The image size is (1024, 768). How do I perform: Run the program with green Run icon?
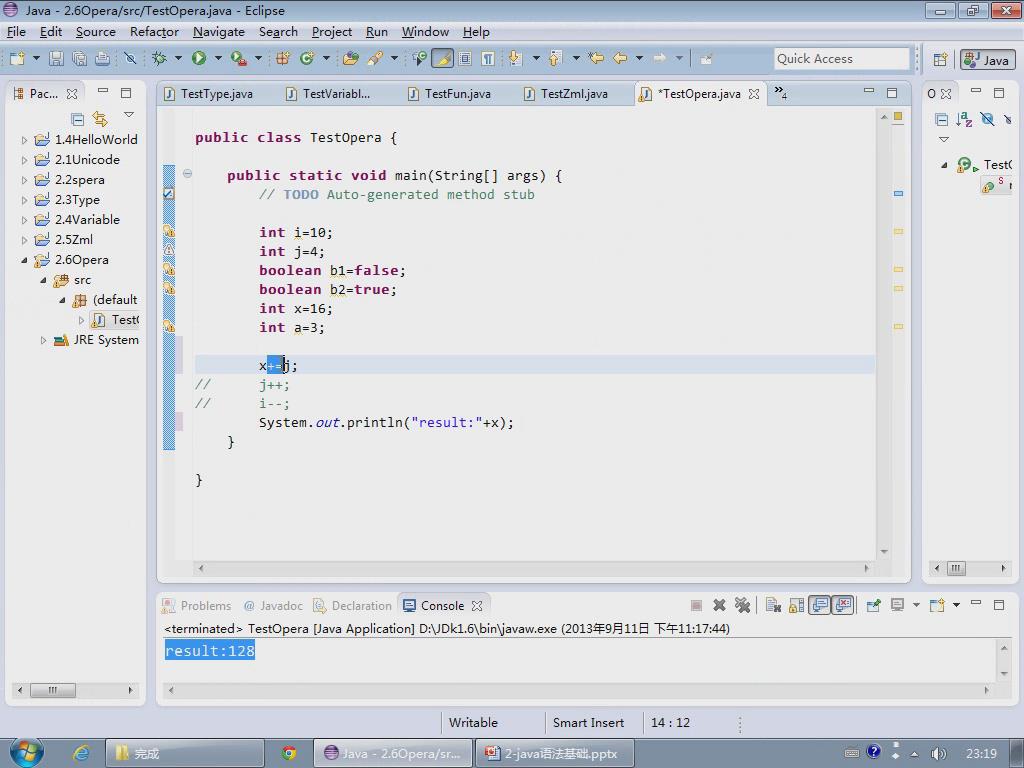[199, 59]
